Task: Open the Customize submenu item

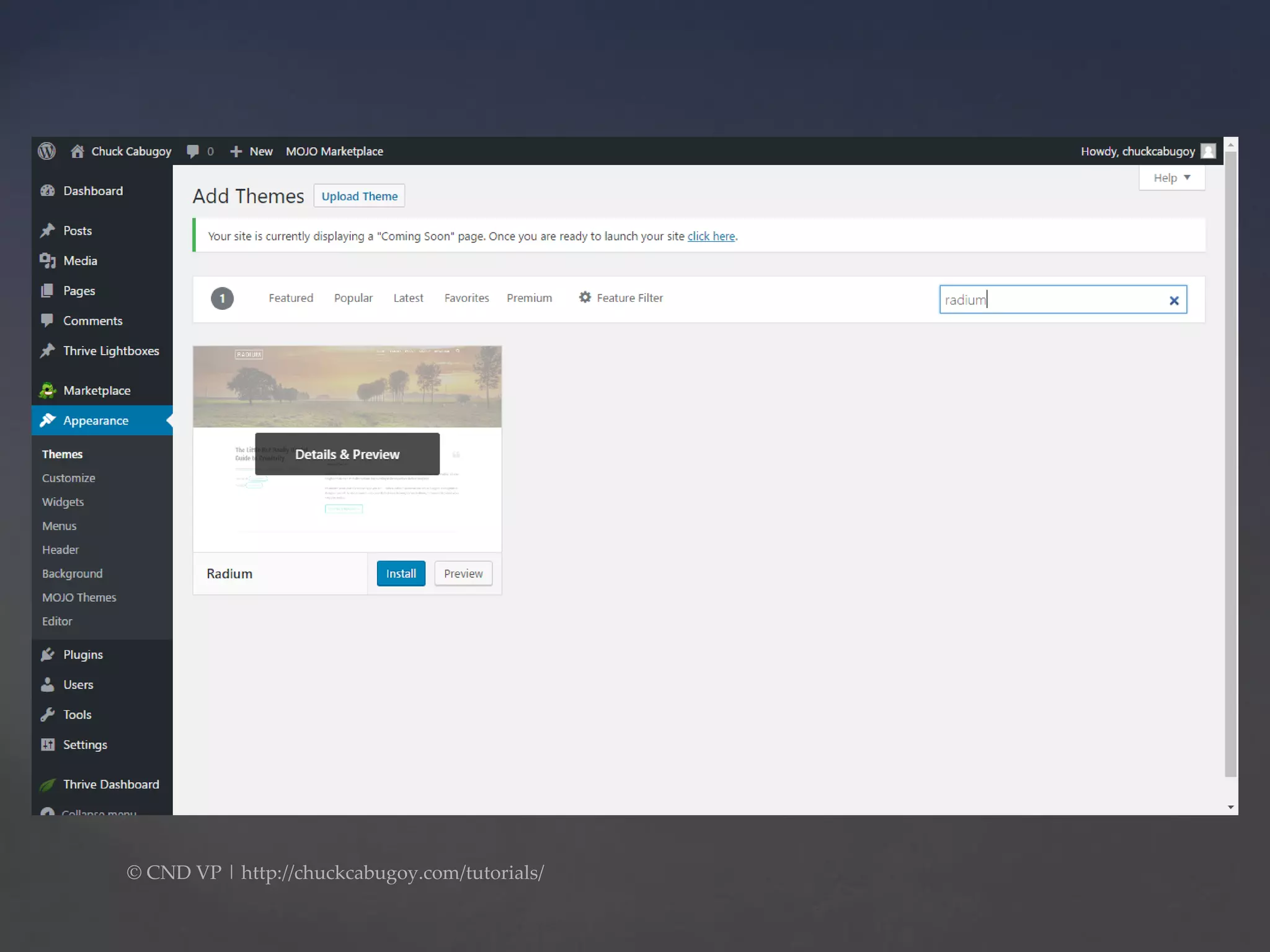Action: (68, 478)
